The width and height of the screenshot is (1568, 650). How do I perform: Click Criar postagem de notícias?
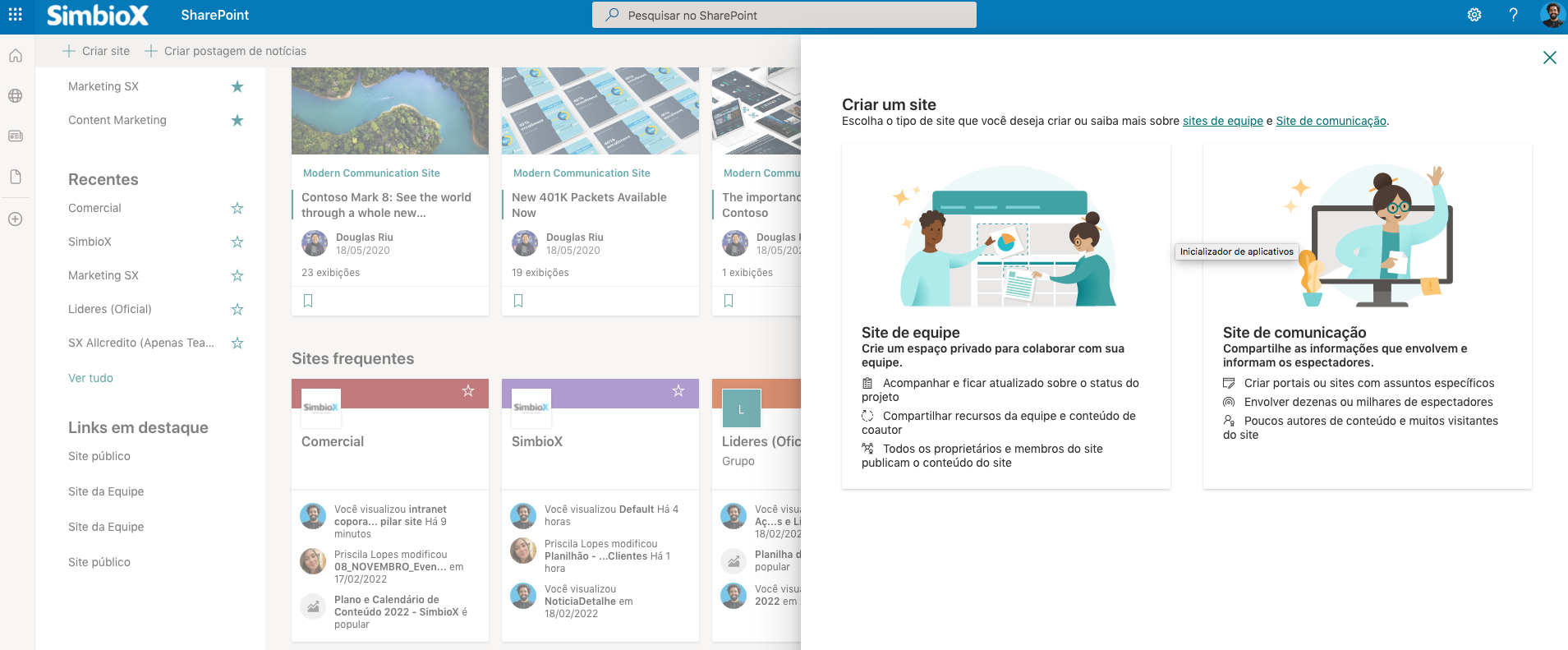click(x=226, y=51)
